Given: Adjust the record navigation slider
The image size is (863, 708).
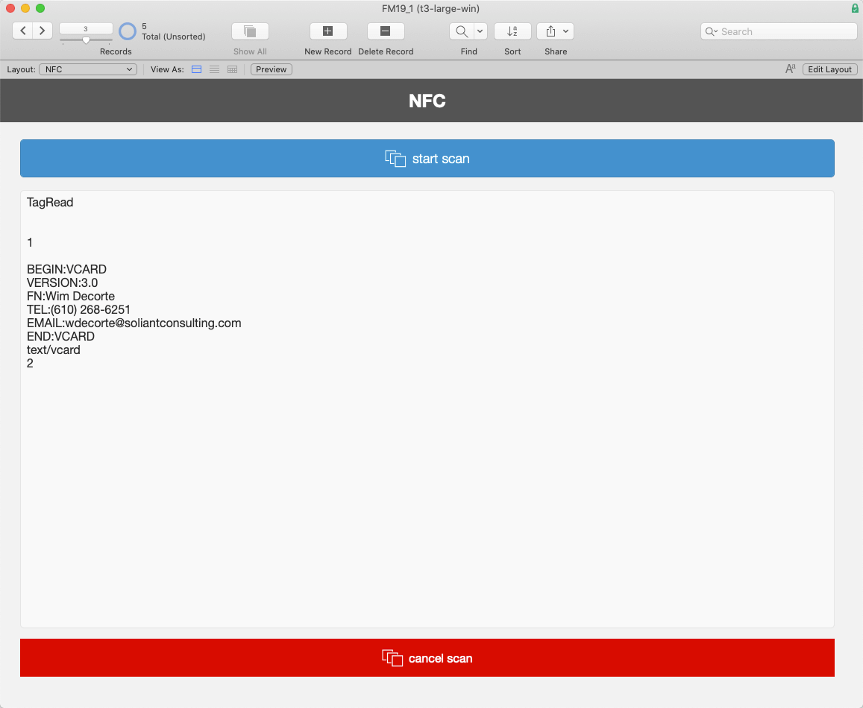Looking at the screenshot, I should pos(86,40).
